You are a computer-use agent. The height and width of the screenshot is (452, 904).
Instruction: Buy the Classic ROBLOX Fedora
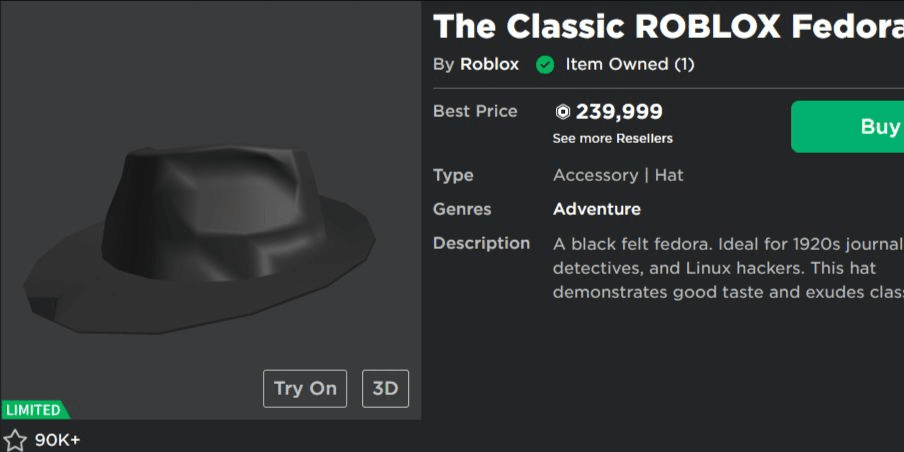pyautogui.click(x=848, y=127)
